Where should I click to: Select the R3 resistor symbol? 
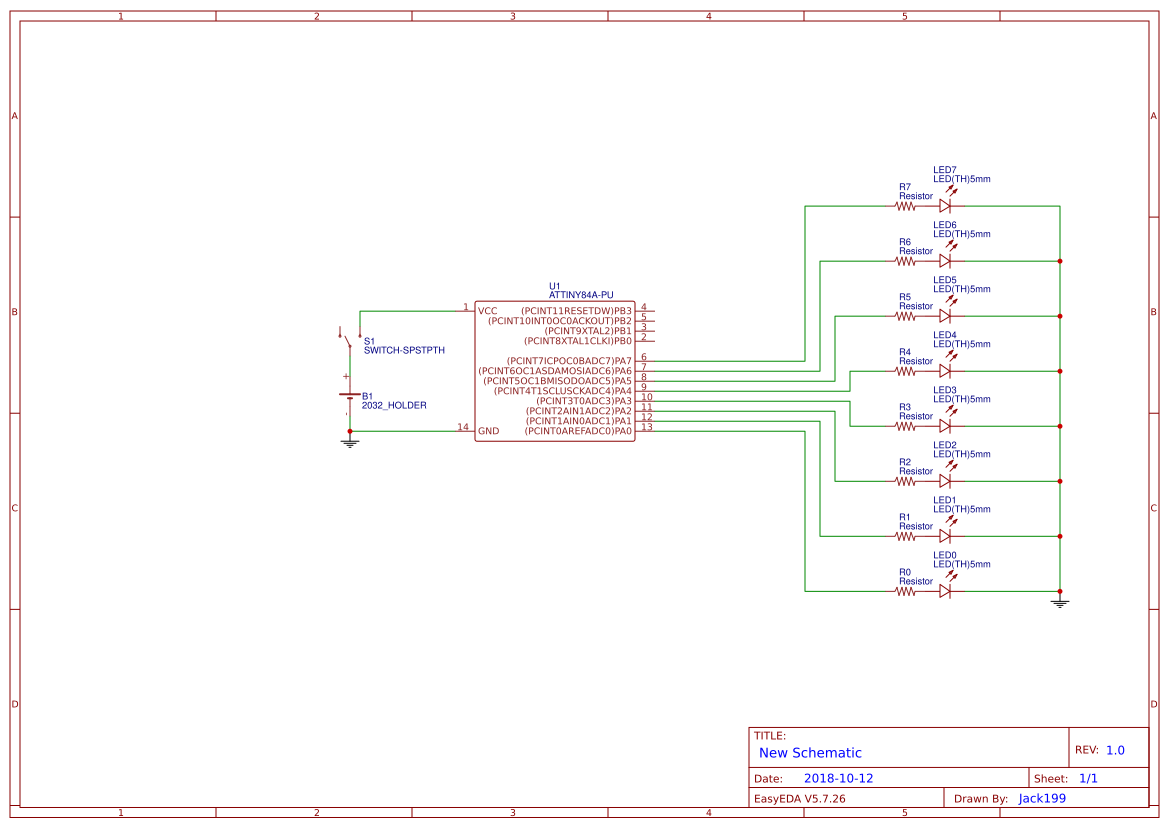pos(906,426)
